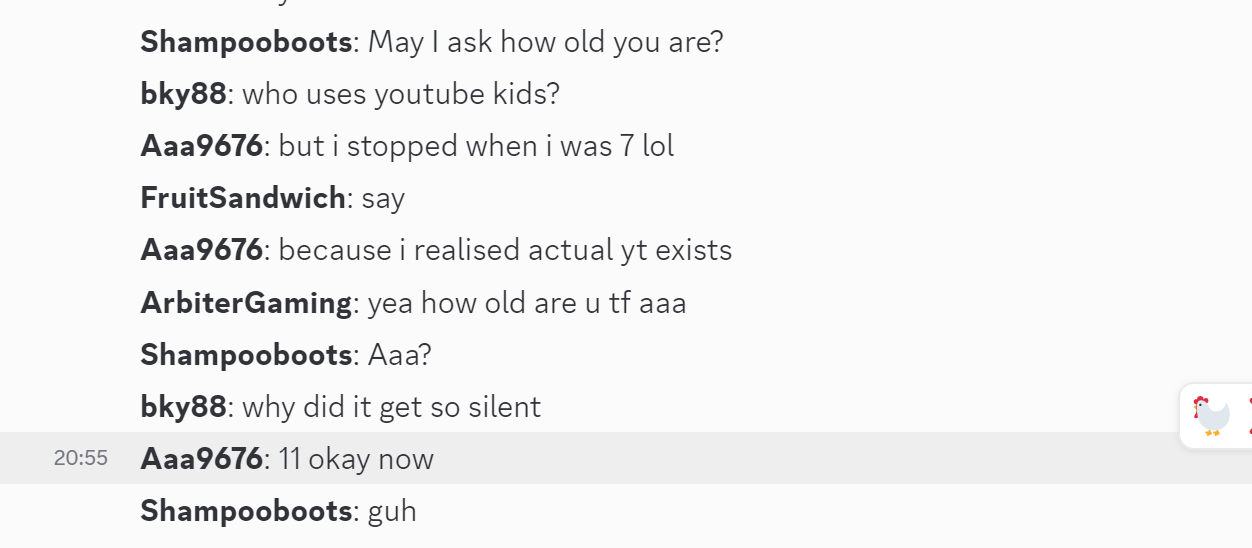Click the 'why did it get so silent' message
Screen dimensions: 1252x548
coord(391,406)
